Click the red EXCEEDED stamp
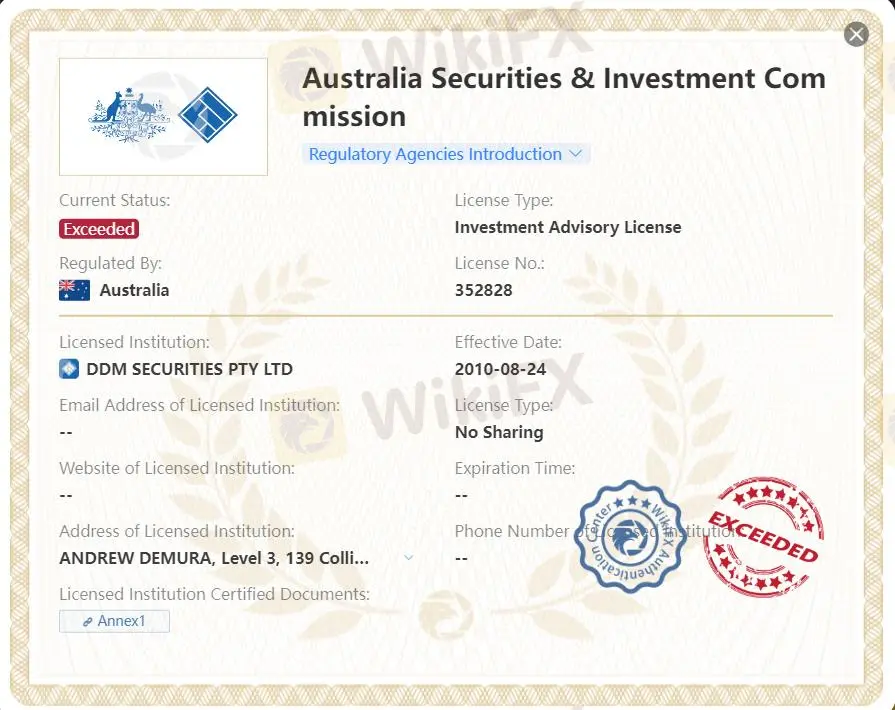Screen dimensions: 895x710 762,536
